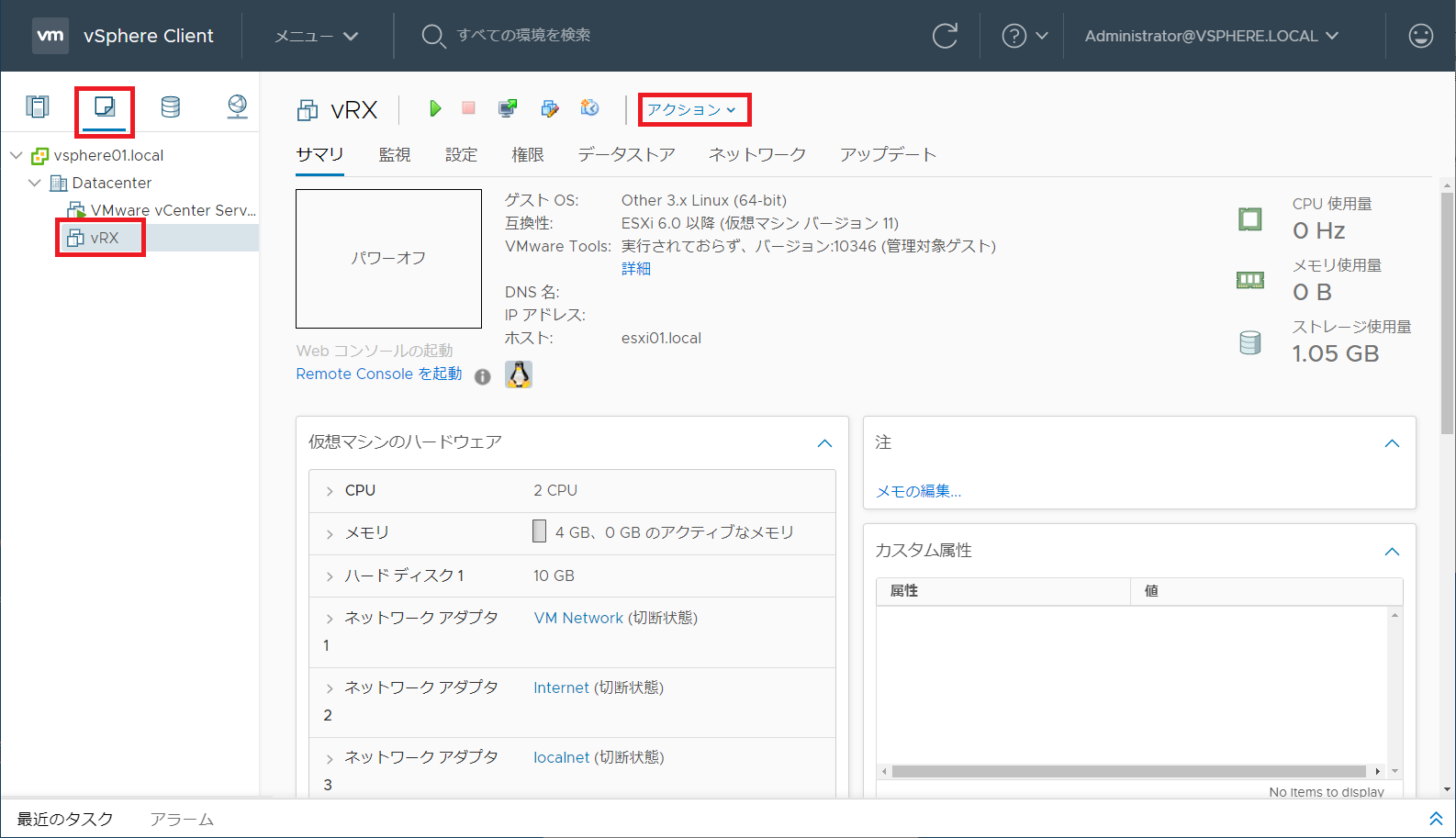Viewport: 1456px width, 838px height.
Task: Open the Administrator@VSPHERE.LOCAL user menu
Action: click(x=1212, y=36)
